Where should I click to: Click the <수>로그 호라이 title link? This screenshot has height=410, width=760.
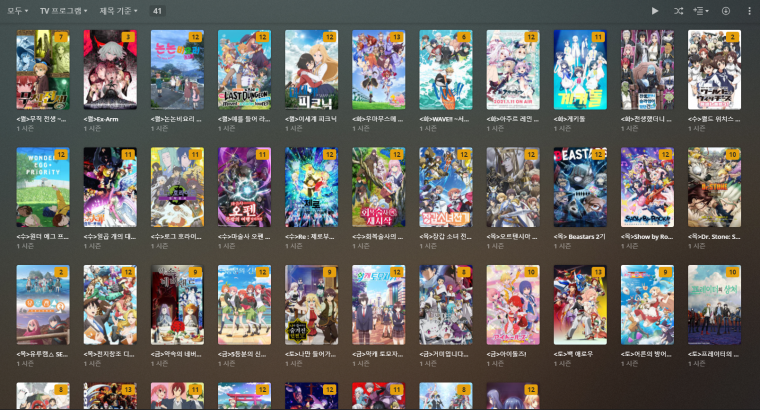(x=176, y=237)
